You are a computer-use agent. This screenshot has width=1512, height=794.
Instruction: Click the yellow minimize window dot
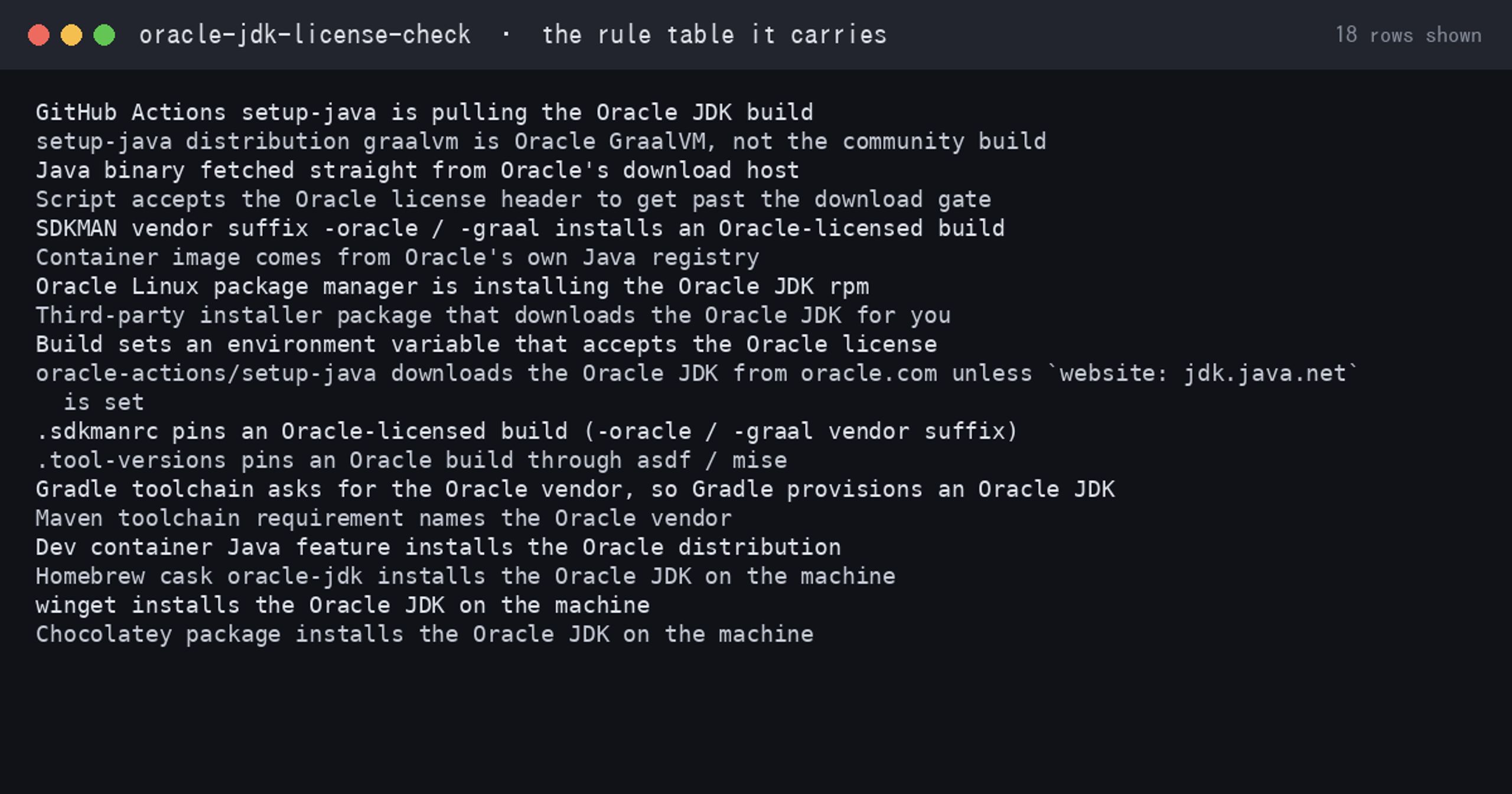(71, 35)
